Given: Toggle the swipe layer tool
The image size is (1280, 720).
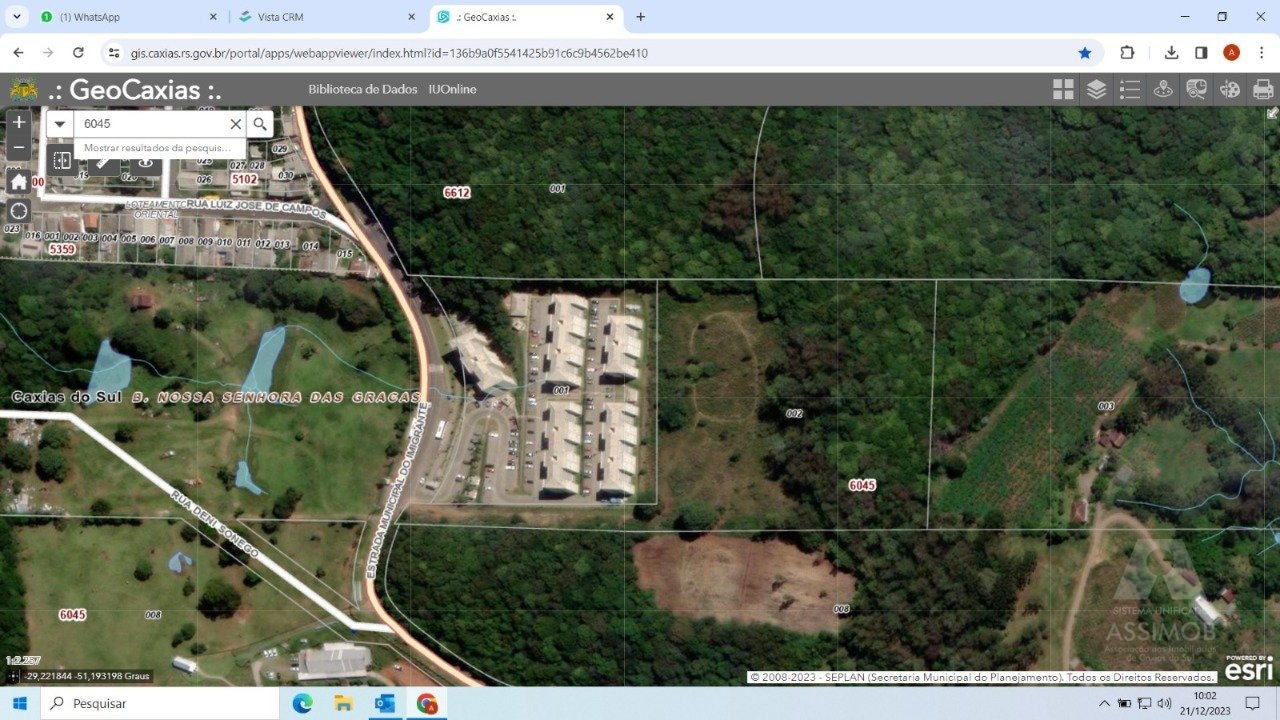Looking at the screenshot, I should pyautogui.click(x=62, y=160).
